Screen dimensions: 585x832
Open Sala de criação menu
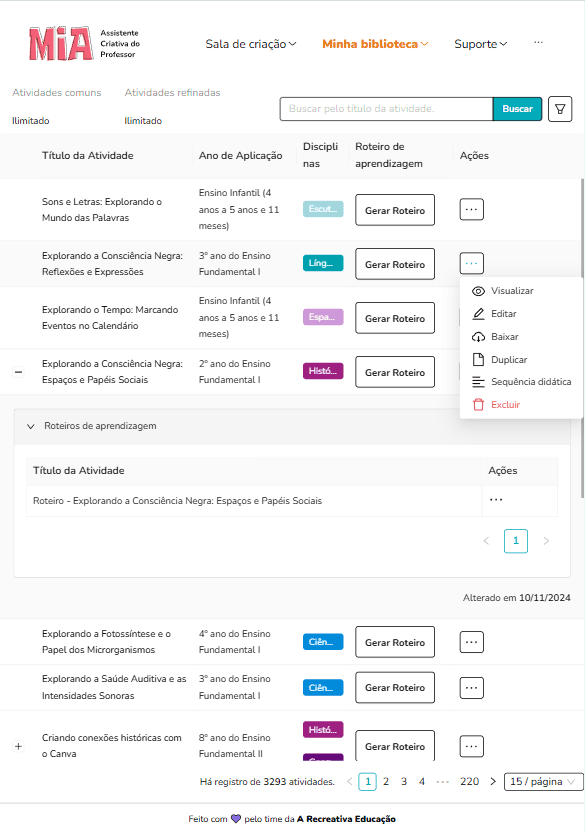[251, 44]
